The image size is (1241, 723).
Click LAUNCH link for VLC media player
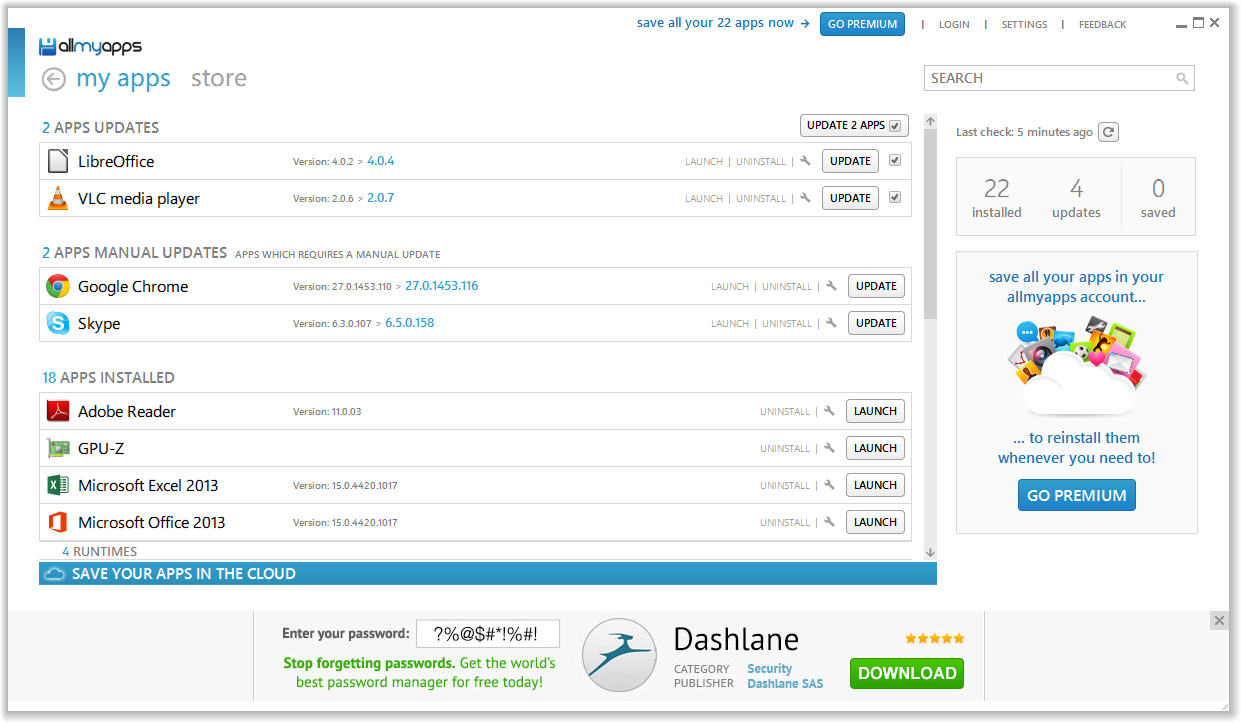click(x=704, y=199)
